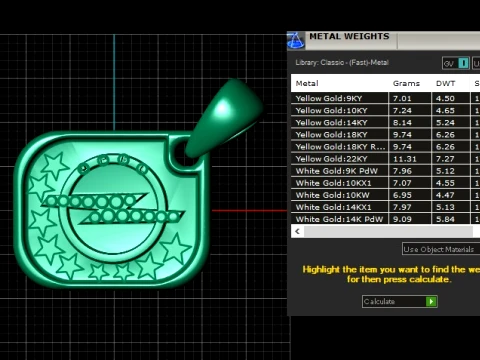
Task: Select the Yellow Gold:18KY R... row
Action: coord(385,147)
